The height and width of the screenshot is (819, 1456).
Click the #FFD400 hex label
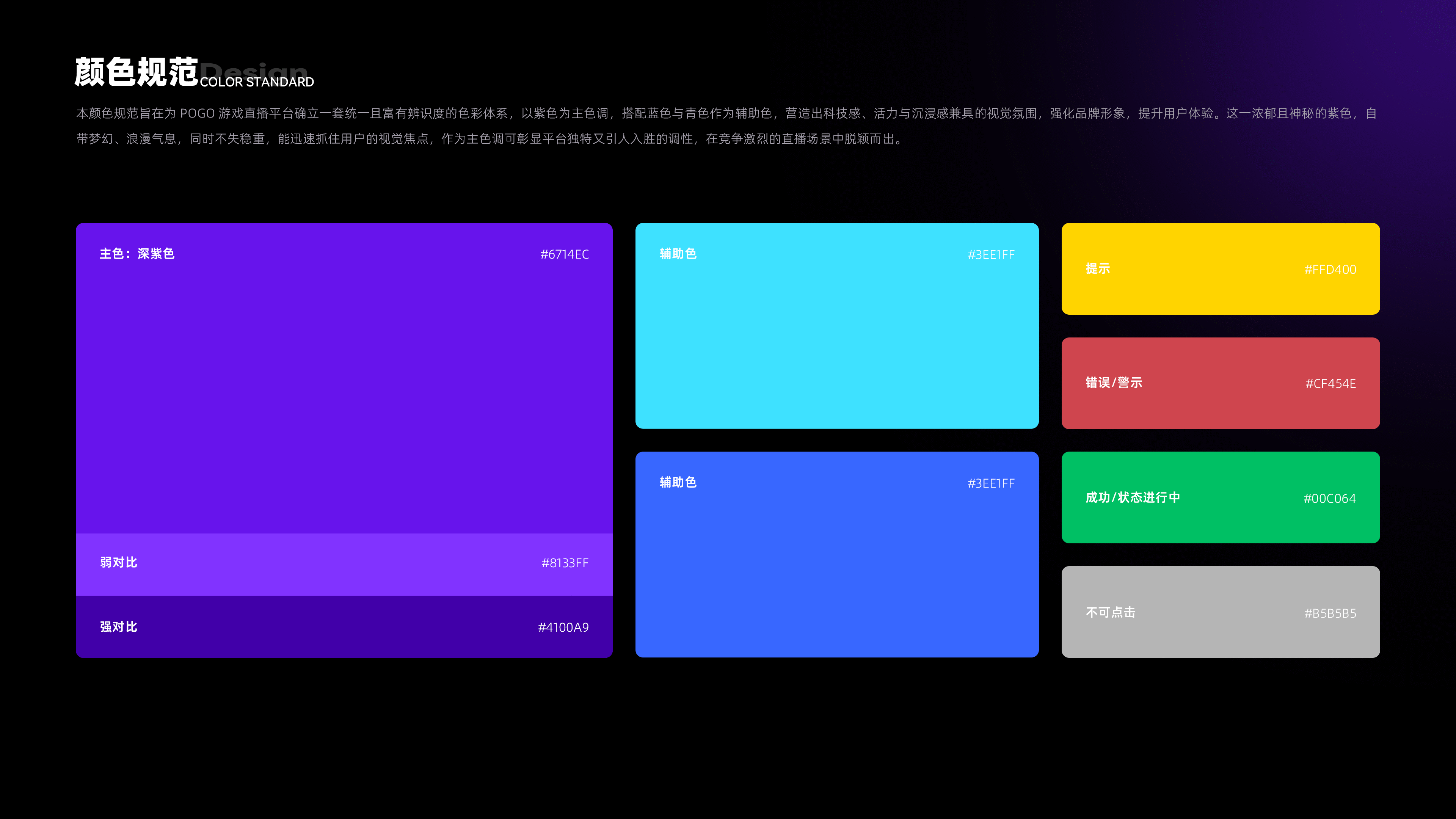pos(1330,270)
